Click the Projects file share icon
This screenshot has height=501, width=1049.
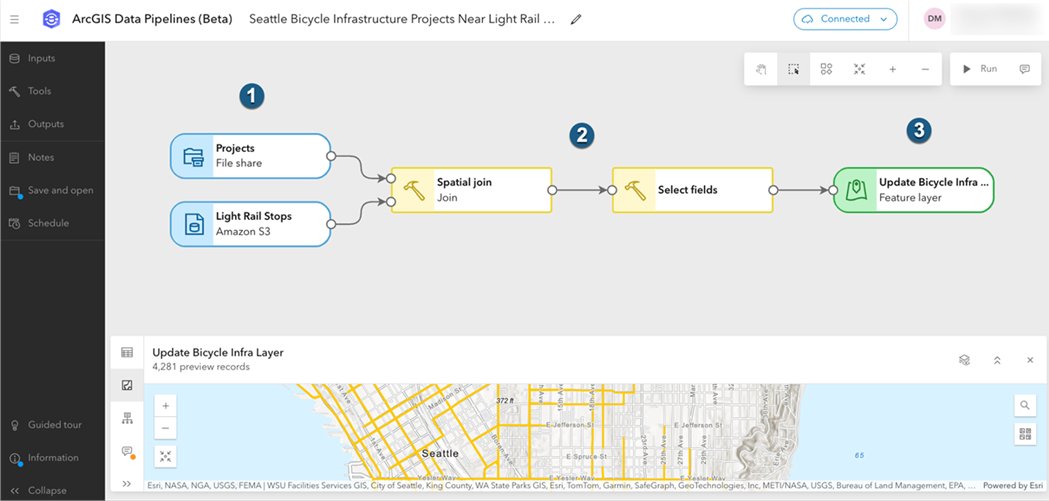193,157
